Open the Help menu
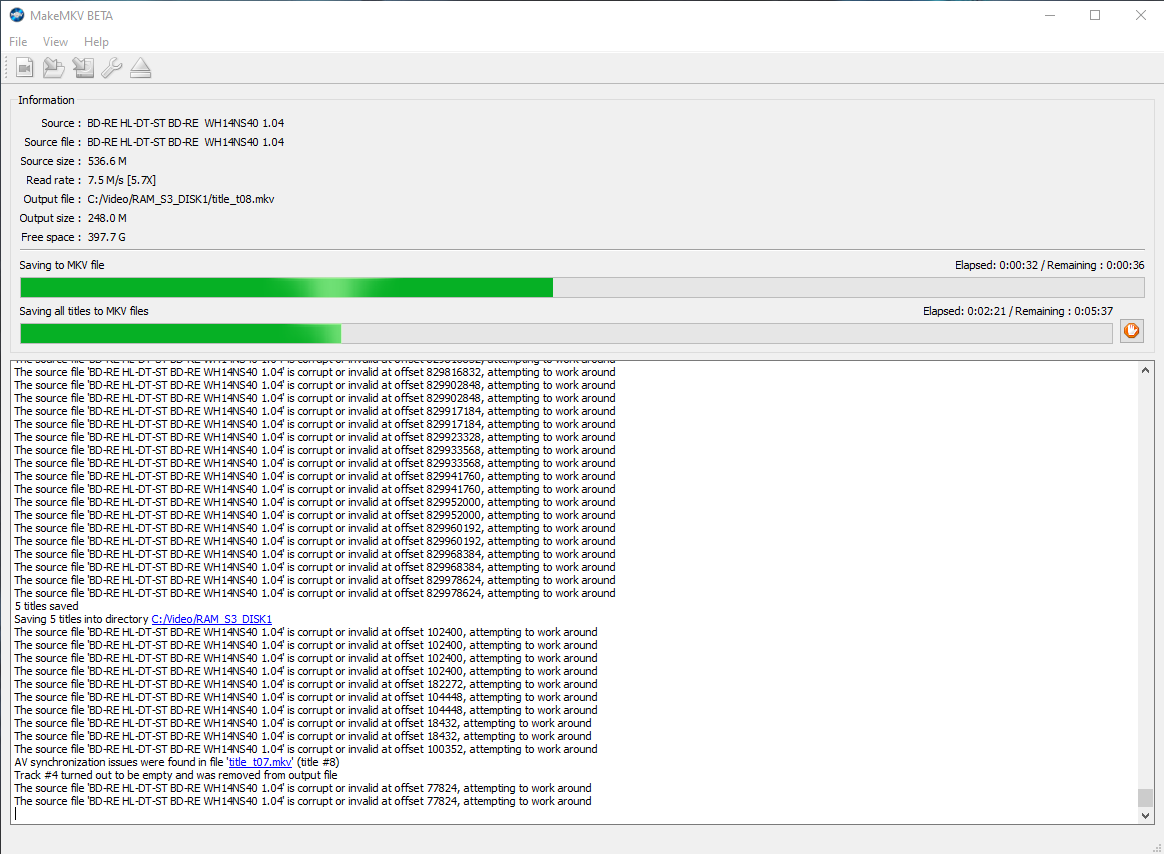The height and width of the screenshot is (854, 1164). point(96,42)
